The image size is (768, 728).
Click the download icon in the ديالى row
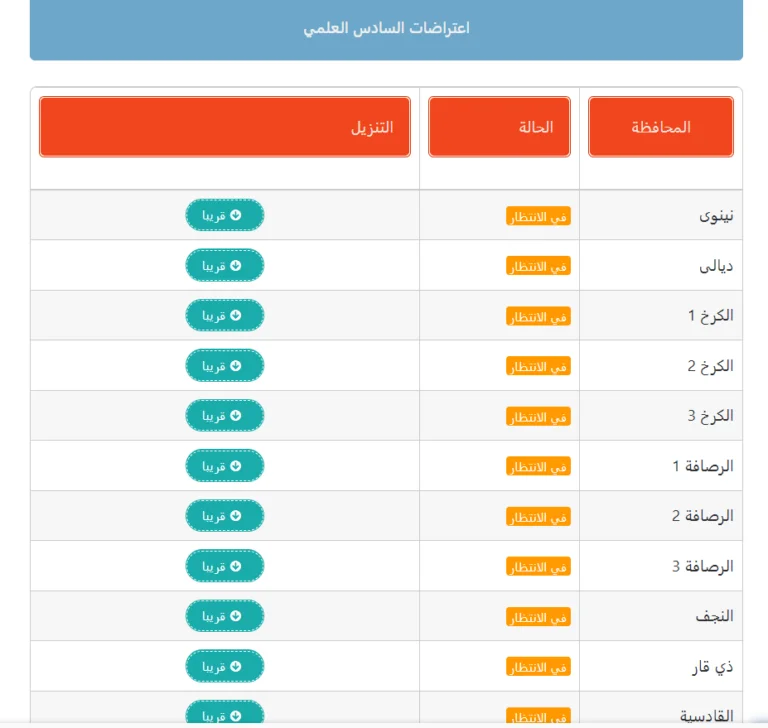click(236, 265)
